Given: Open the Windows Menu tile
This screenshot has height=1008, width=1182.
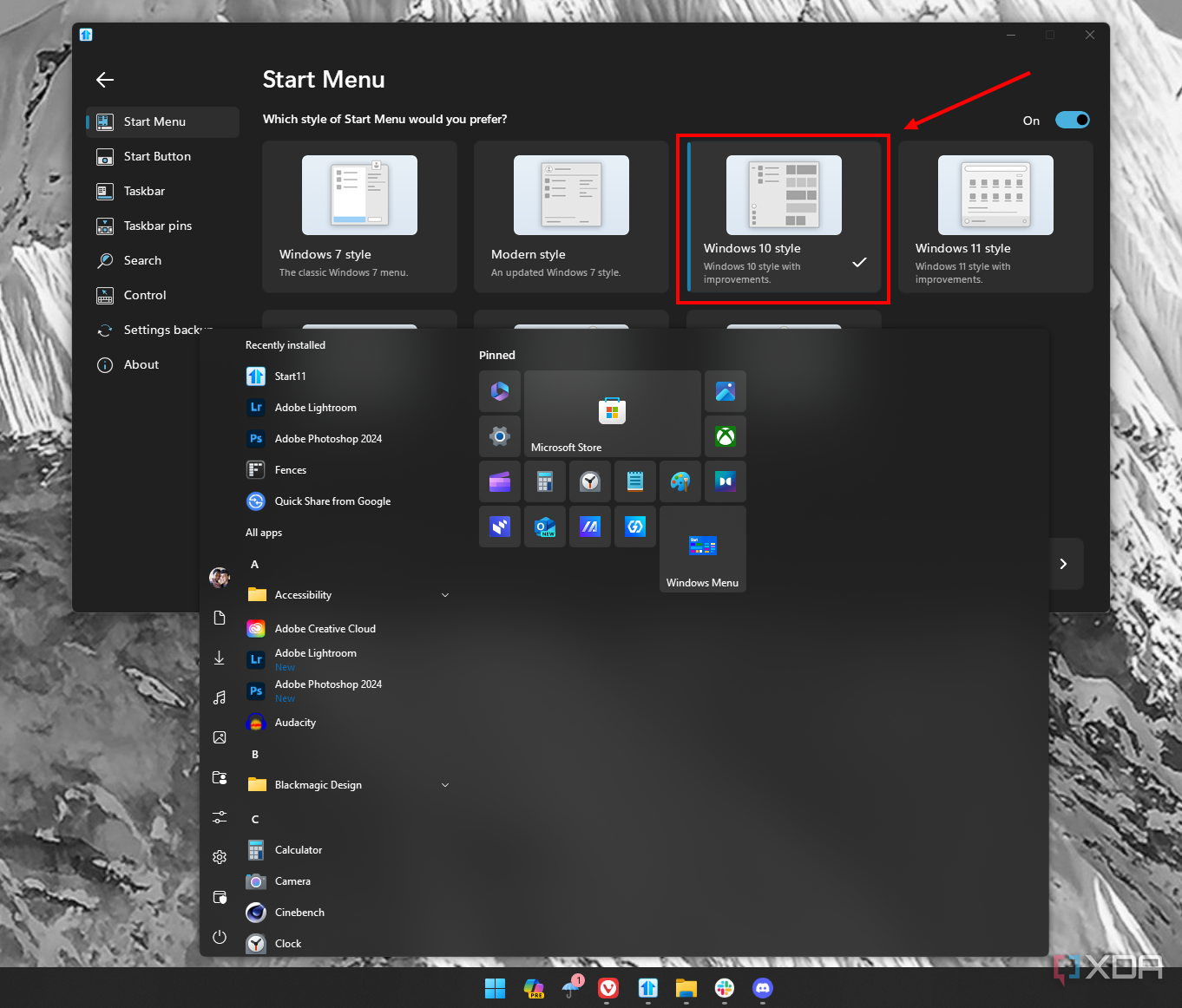Looking at the screenshot, I should point(703,549).
